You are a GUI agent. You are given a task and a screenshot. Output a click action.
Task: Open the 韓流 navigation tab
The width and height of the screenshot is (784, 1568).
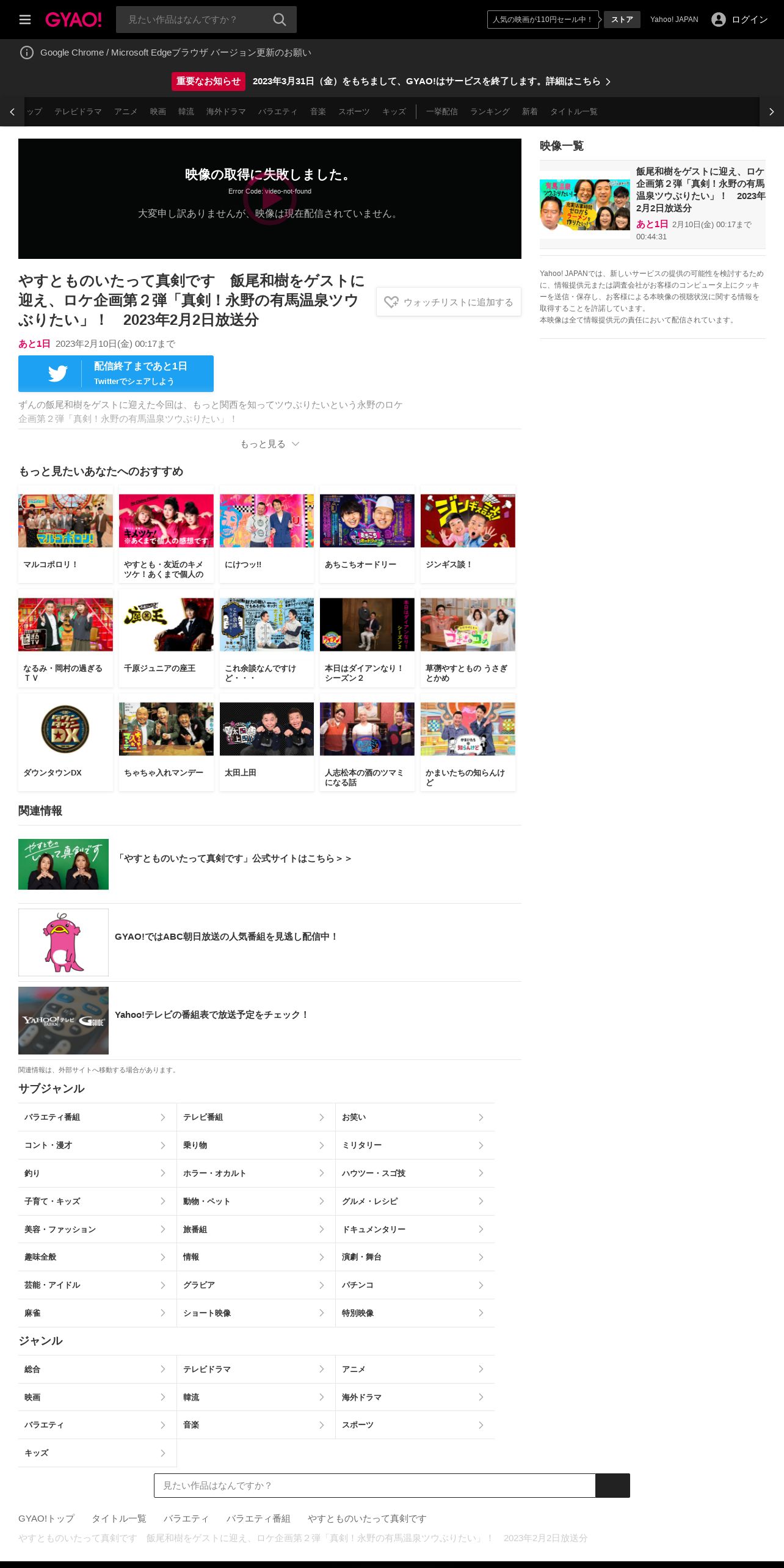[186, 112]
